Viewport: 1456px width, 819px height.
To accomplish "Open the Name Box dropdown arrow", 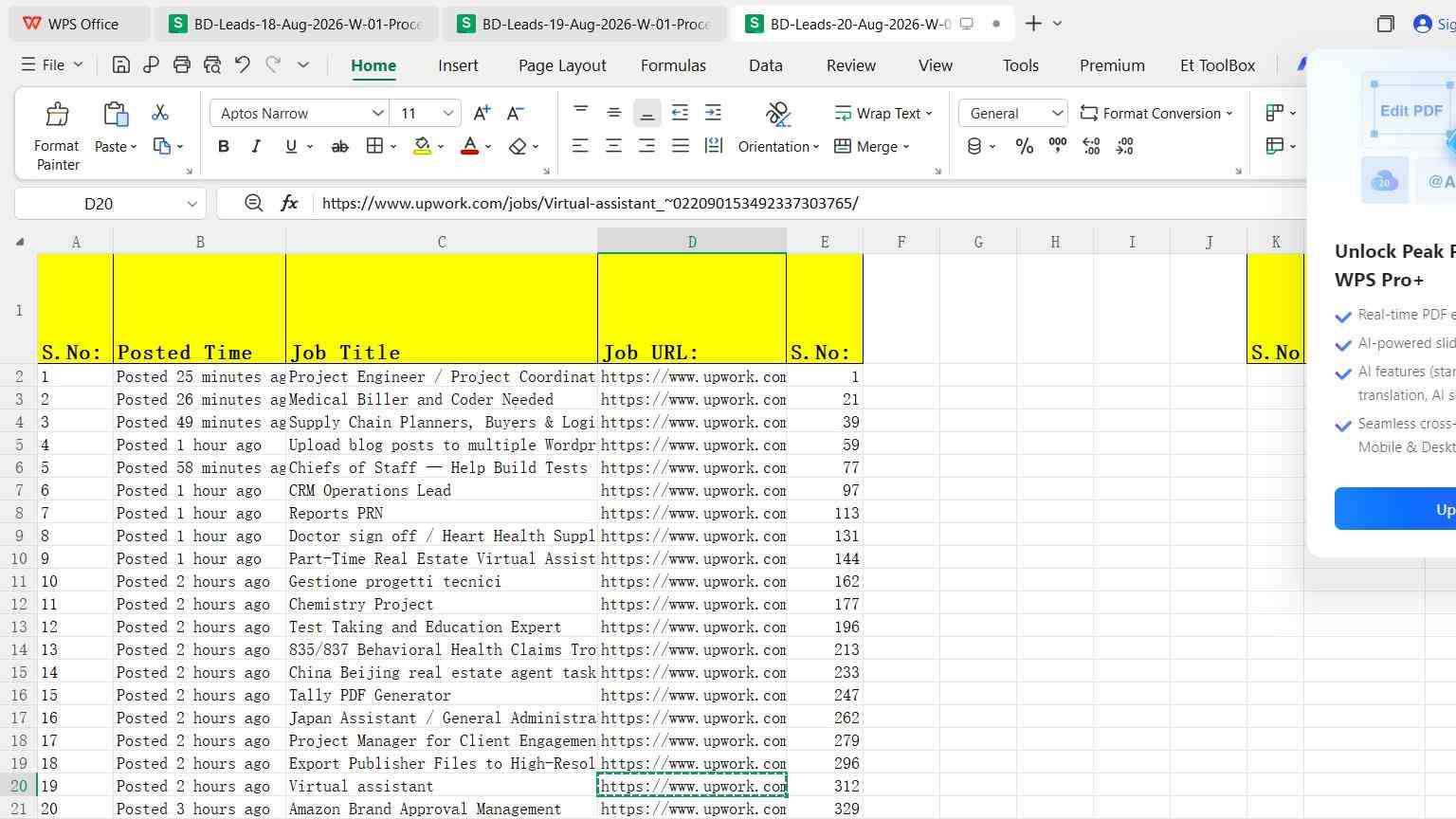I will [191, 203].
